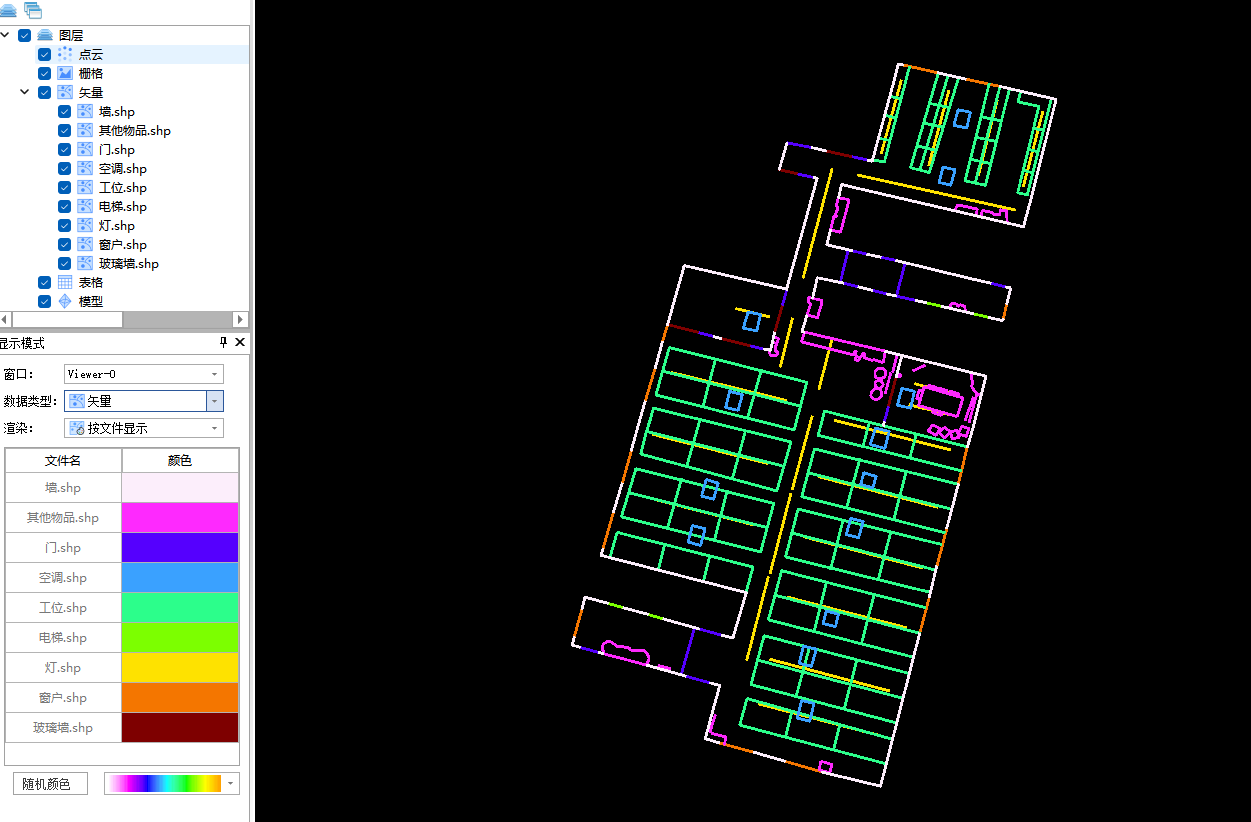Hide the 灯.shp layer via its checkbox
1251x822 pixels.
(65, 225)
